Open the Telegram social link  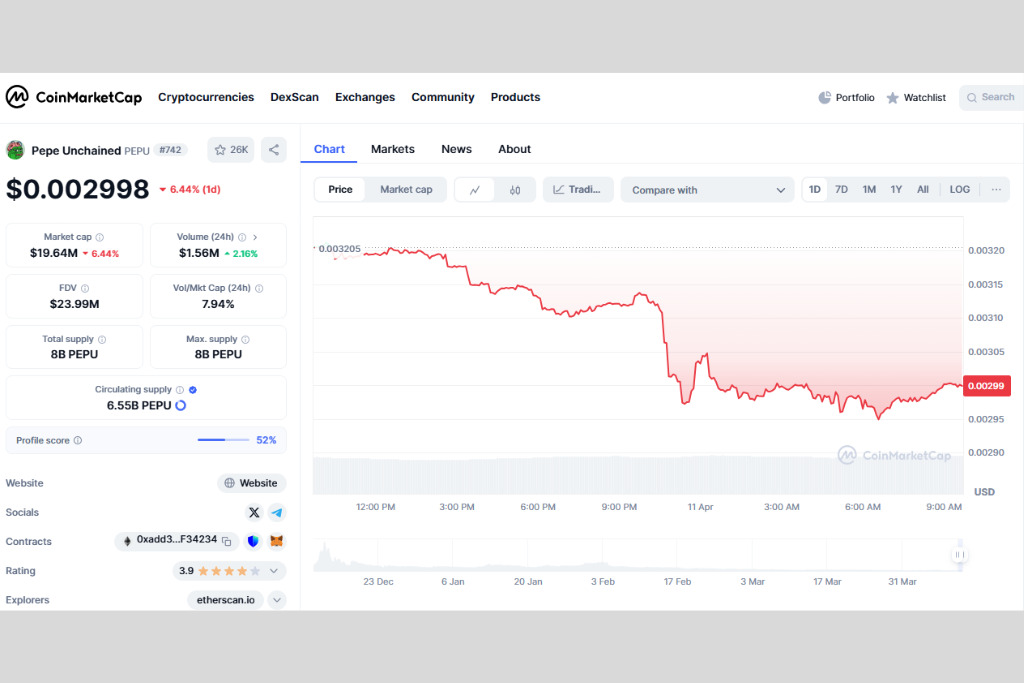pyautogui.click(x=277, y=513)
